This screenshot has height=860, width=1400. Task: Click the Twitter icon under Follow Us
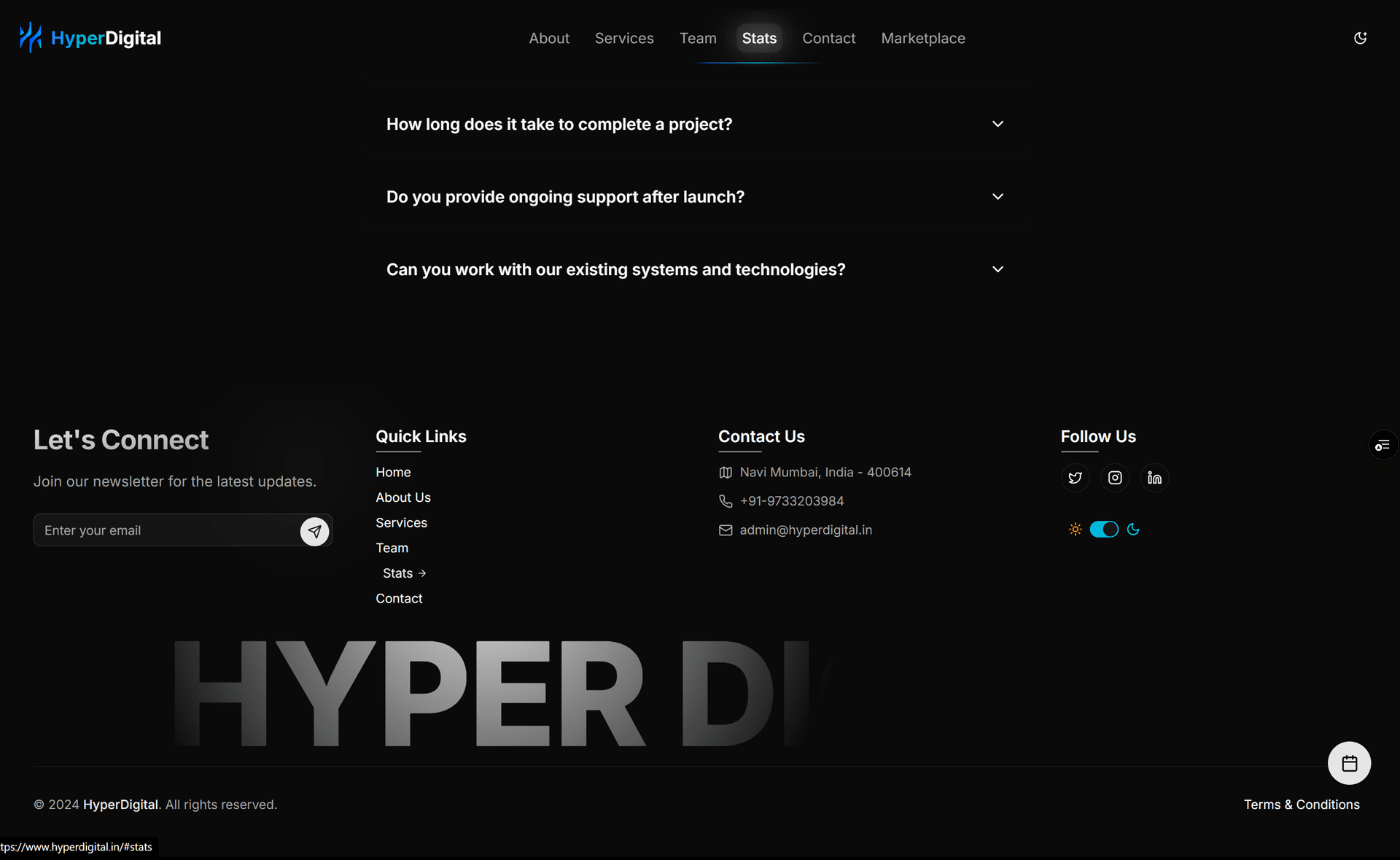[x=1075, y=478]
